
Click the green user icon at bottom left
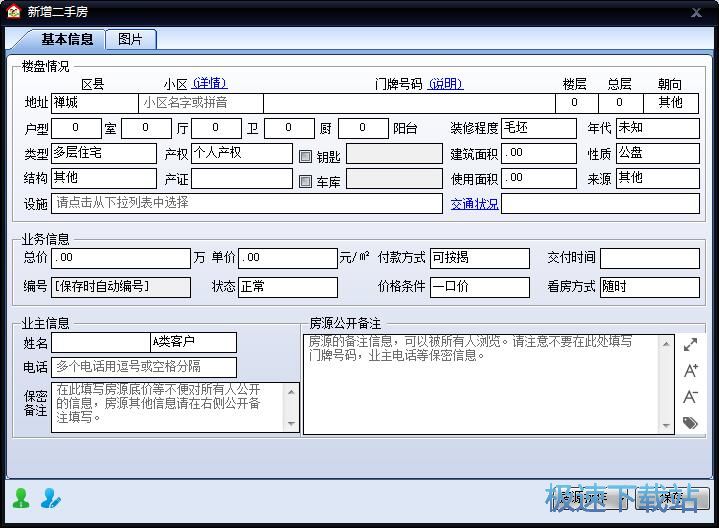[x=20, y=497]
